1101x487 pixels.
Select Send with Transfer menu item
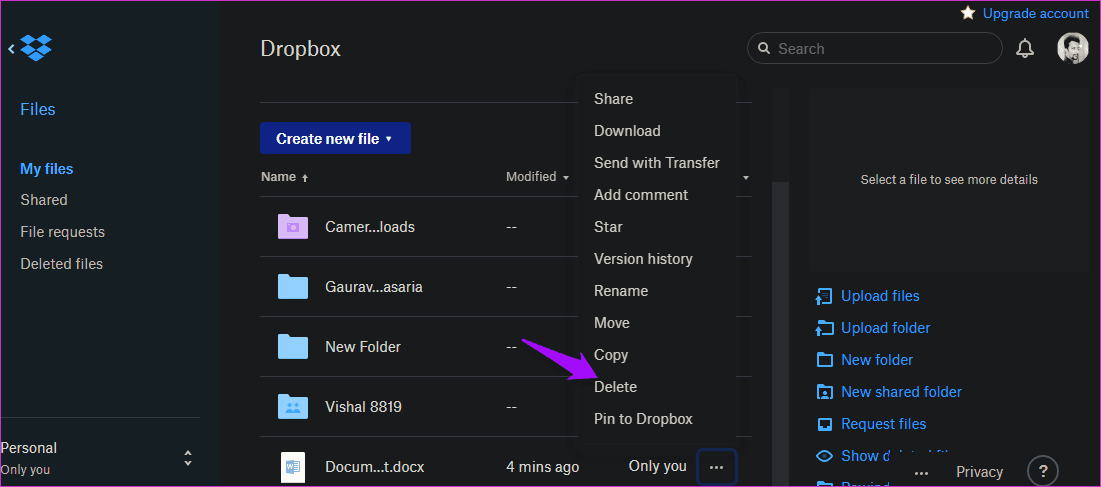(657, 163)
